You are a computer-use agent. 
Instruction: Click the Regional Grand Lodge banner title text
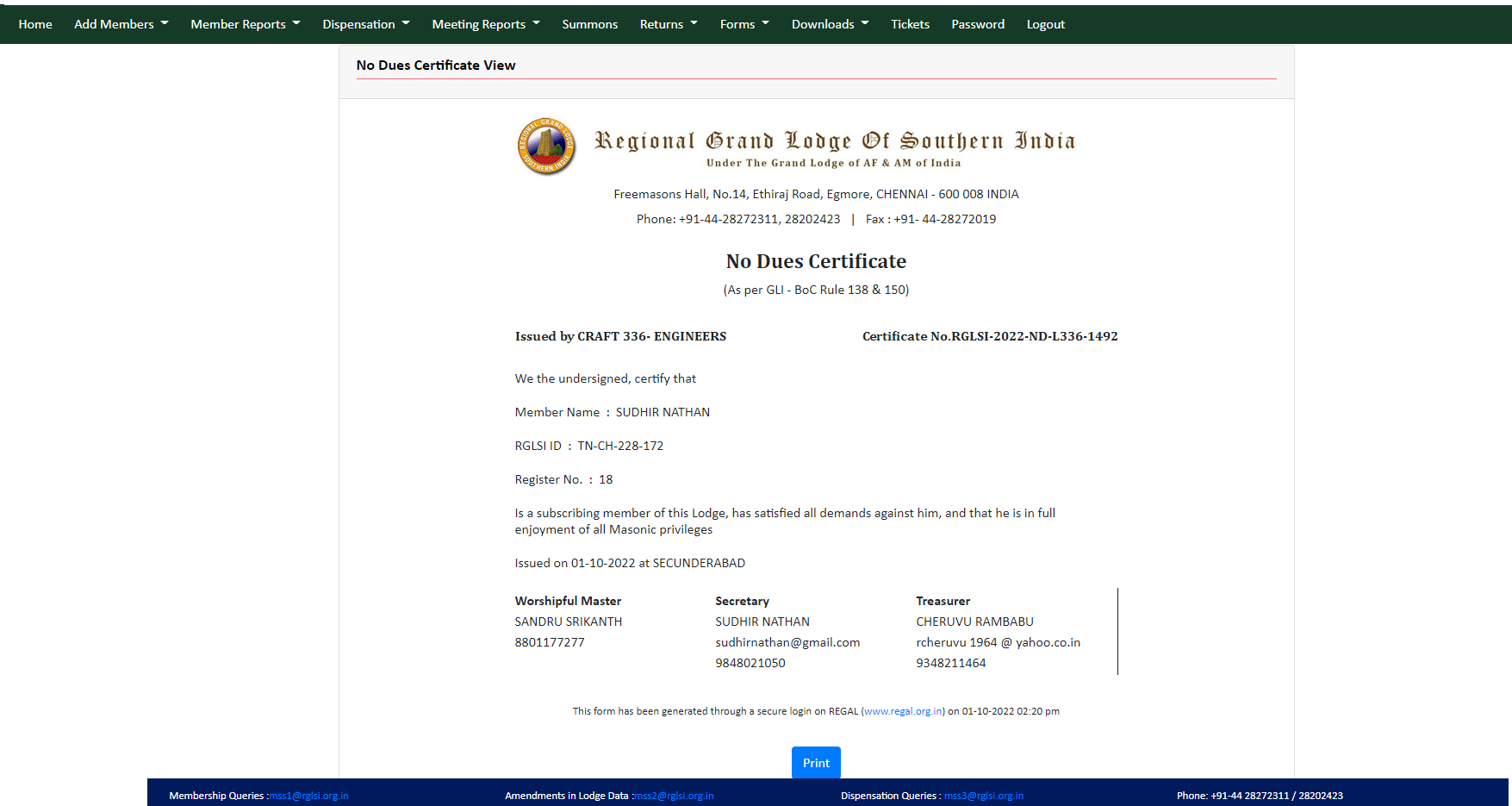pyautogui.click(x=834, y=141)
